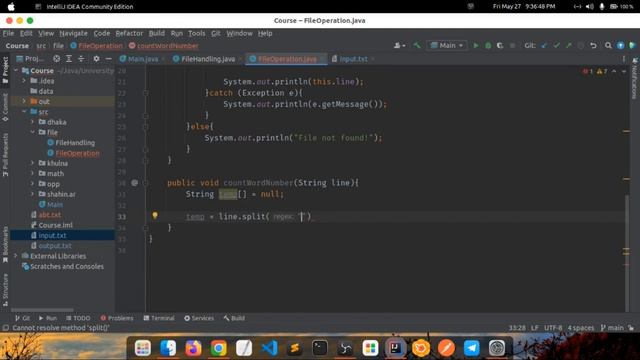Open Main run configuration dropdown
The image size is (640, 360).
click(447, 45)
